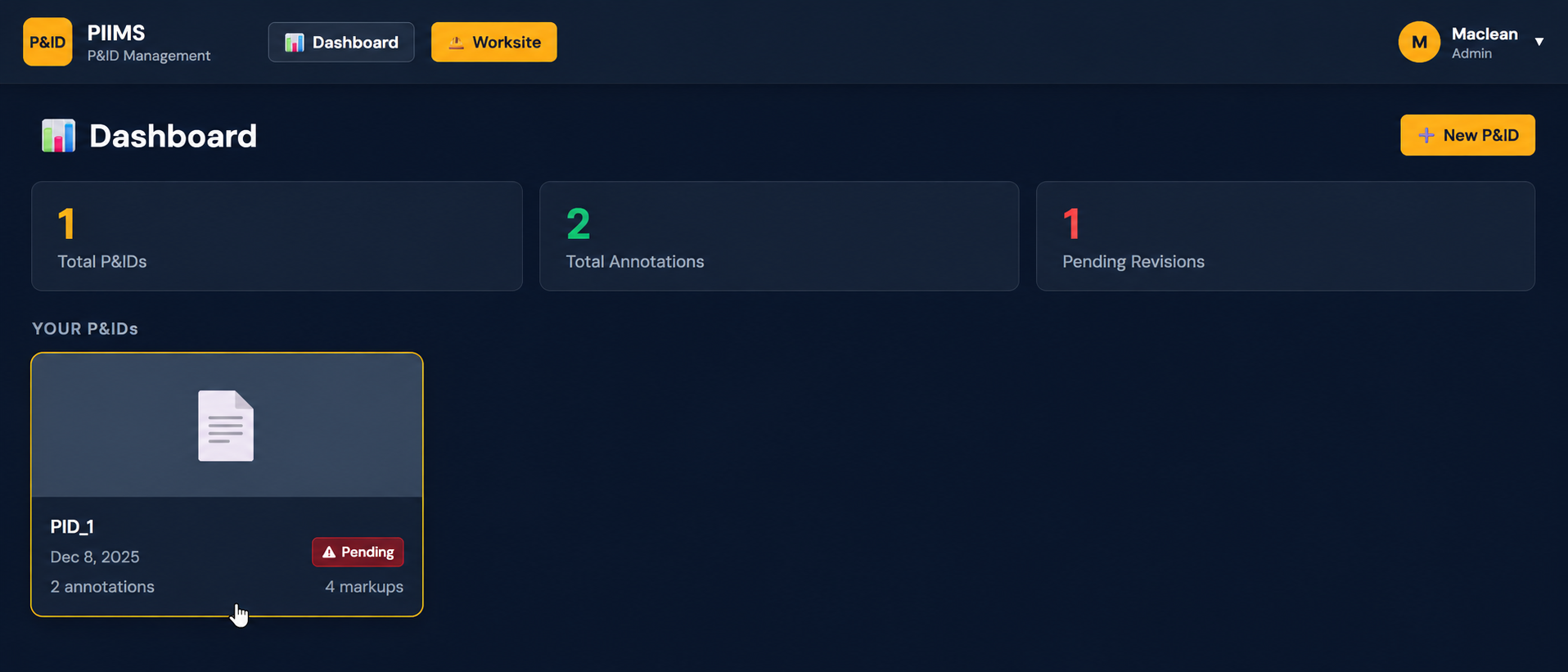Create a New P&ID
The height and width of the screenshot is (672, 1568).
pos(1467,135)
